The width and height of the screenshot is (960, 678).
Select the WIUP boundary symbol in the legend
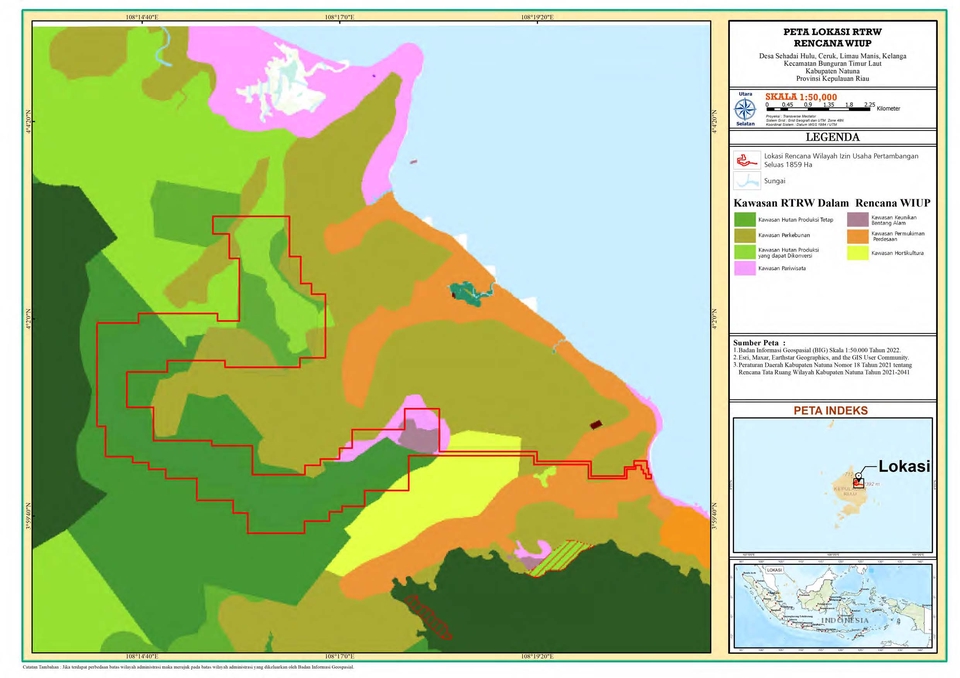[747, 160]
